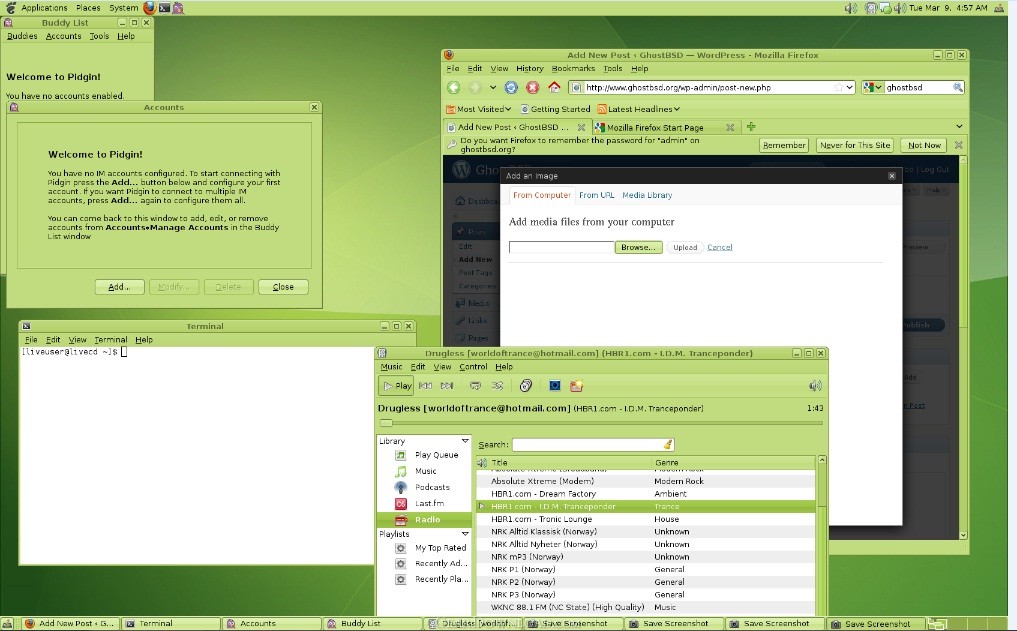The width and height of the screenshot is (1017, 631).
Task: Close the Add an Image dialog
Action: click(x=892, y=176)
